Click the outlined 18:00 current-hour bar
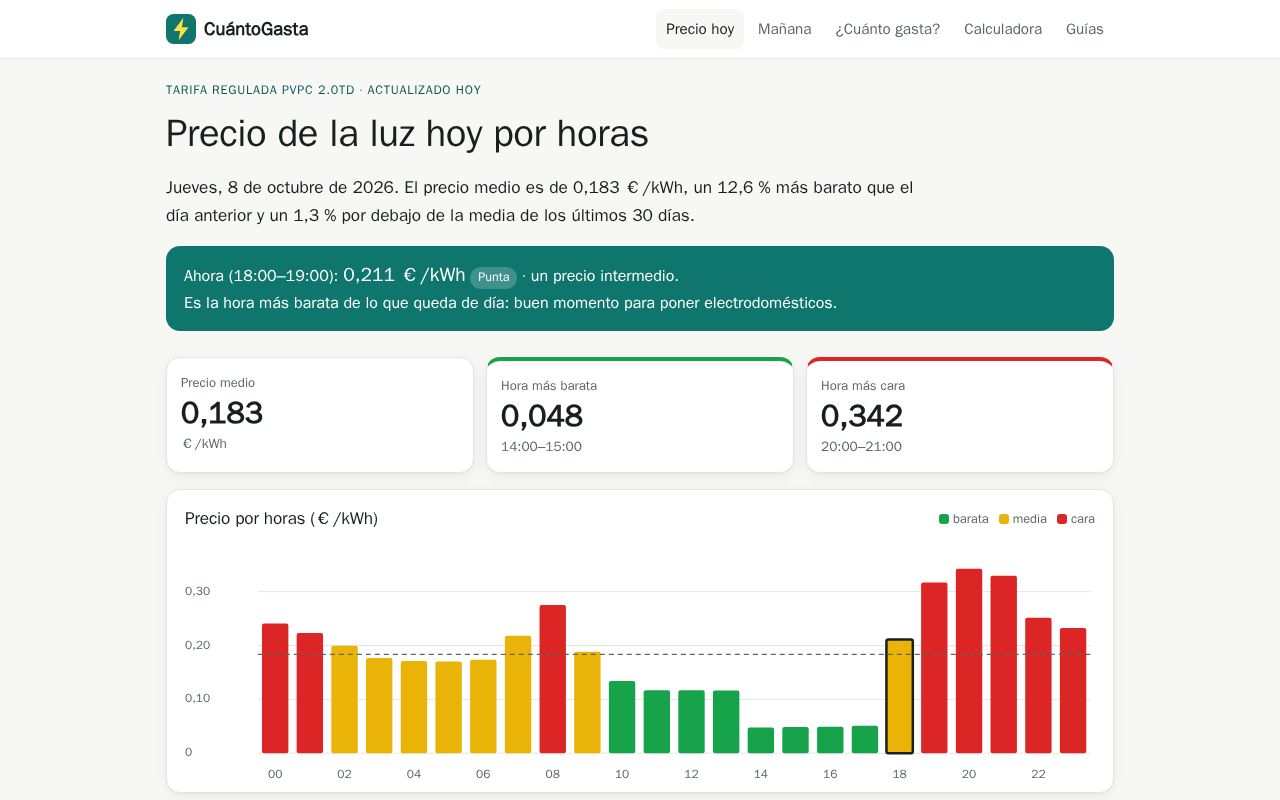 [x=900, y=696]
